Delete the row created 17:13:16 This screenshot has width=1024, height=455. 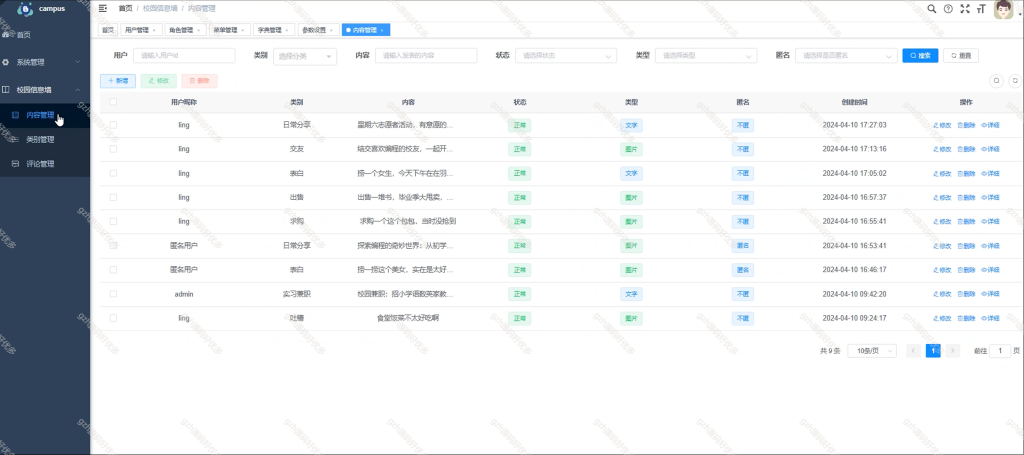[967, 149]
